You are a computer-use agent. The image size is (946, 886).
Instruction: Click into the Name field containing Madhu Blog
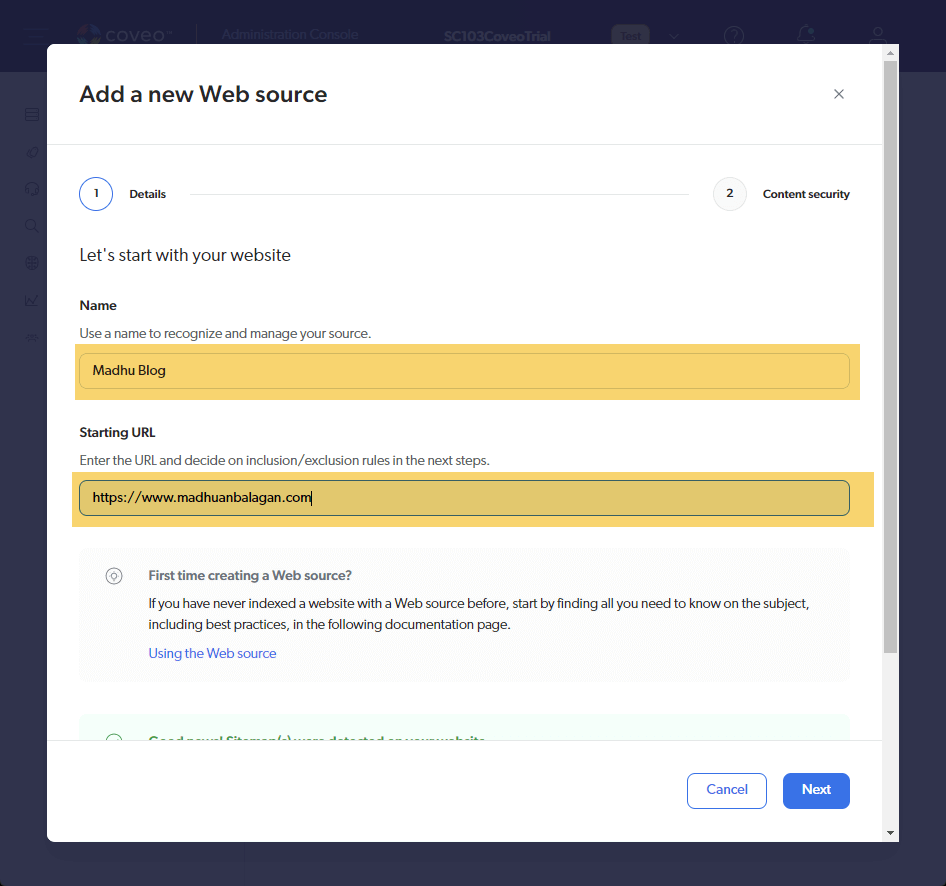tap(464, 371)
